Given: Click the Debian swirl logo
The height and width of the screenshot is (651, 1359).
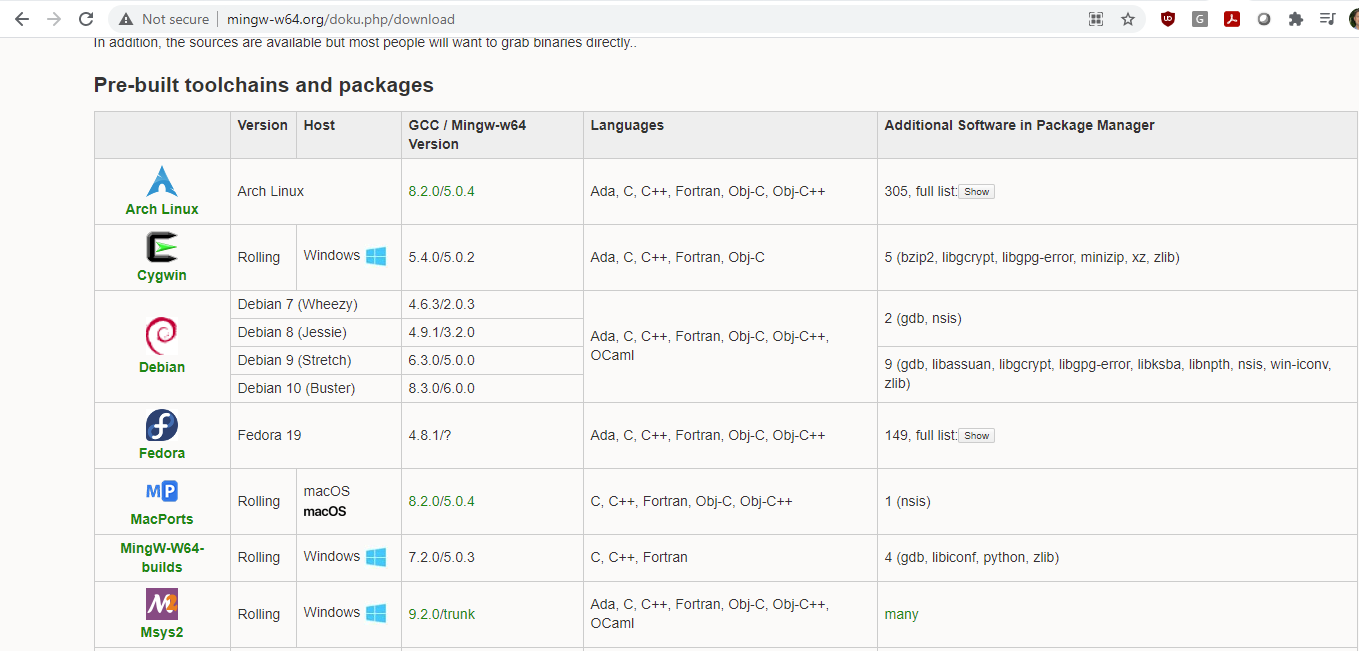Looking at the screenshot, I should point(162,335).
